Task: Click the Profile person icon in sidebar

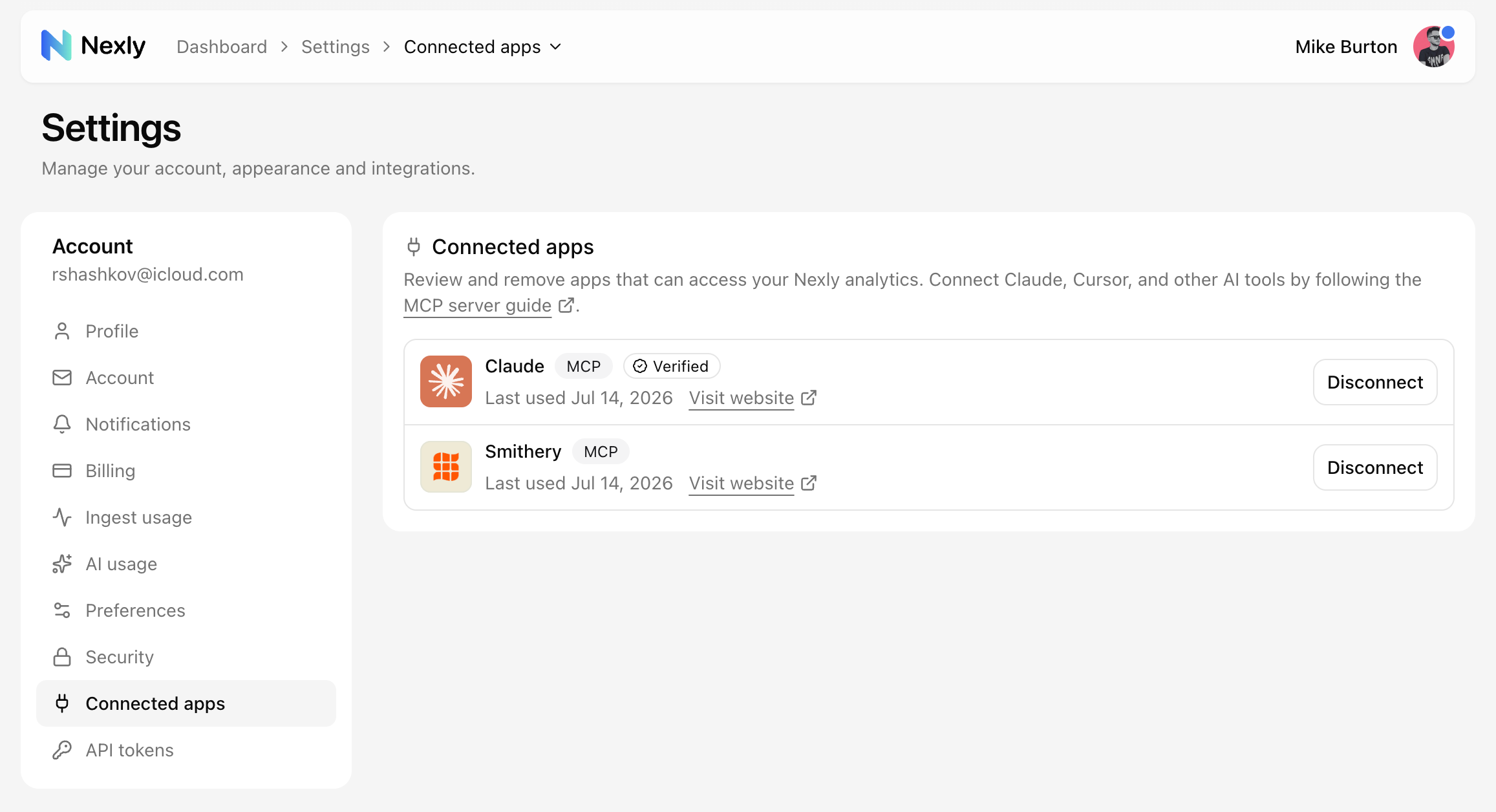Action: coord(62,331)
